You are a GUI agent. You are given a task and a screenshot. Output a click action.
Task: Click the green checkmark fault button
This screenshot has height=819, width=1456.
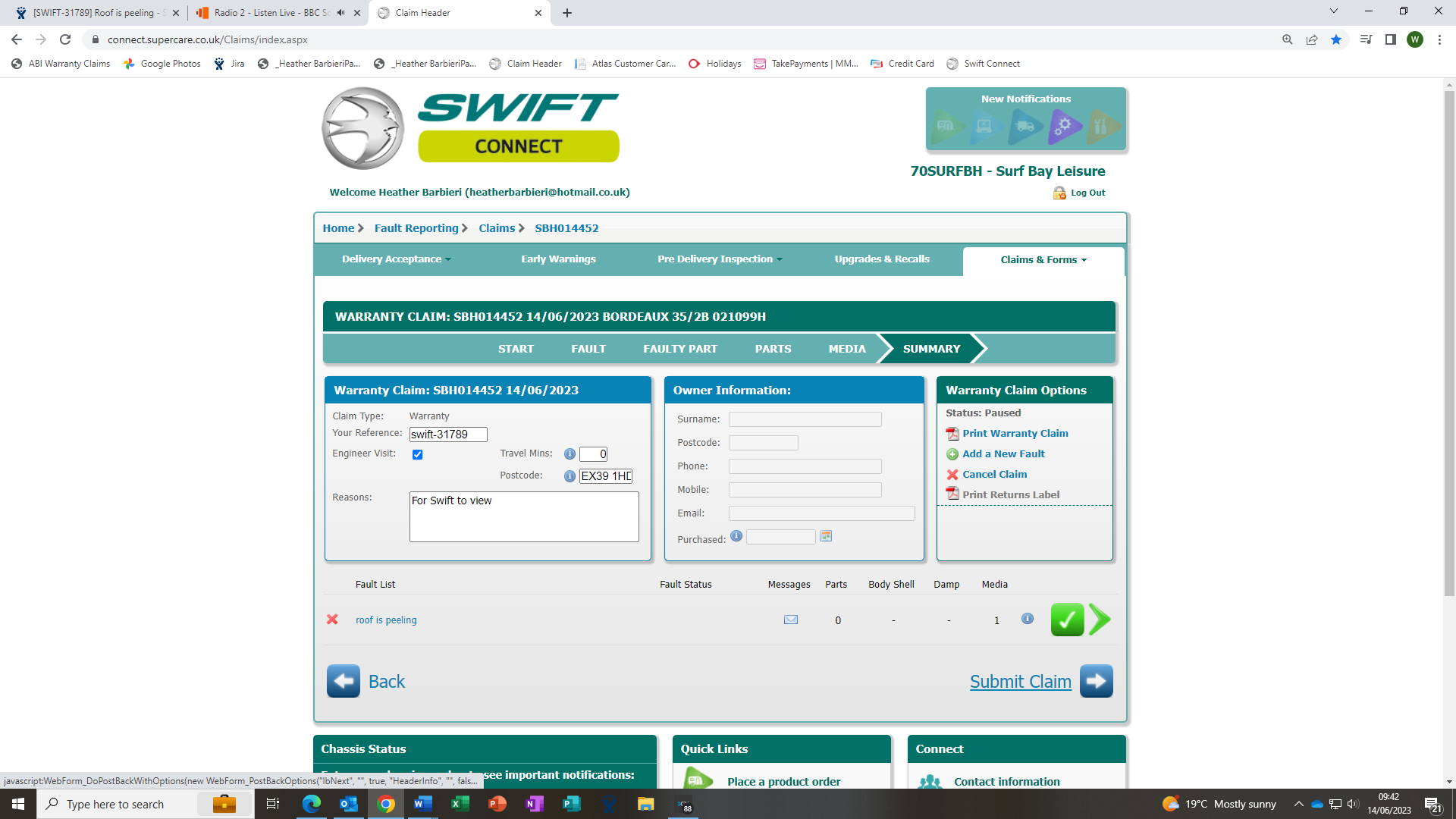pos(1066,620)
